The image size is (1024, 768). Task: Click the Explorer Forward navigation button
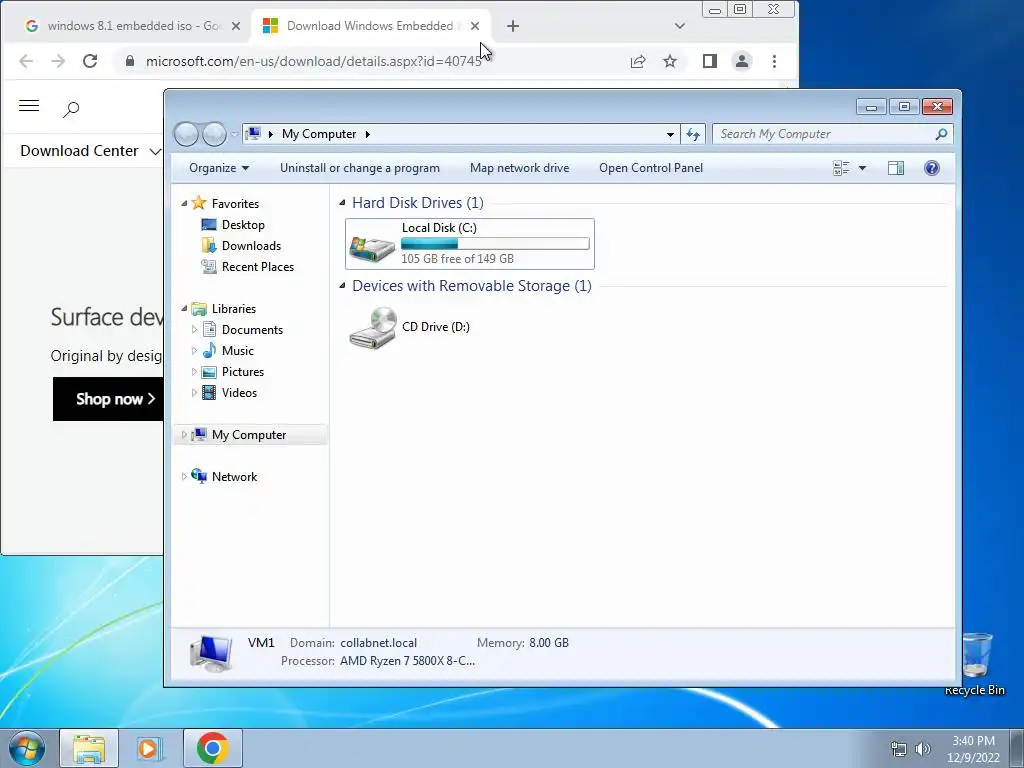coord(214,134)
